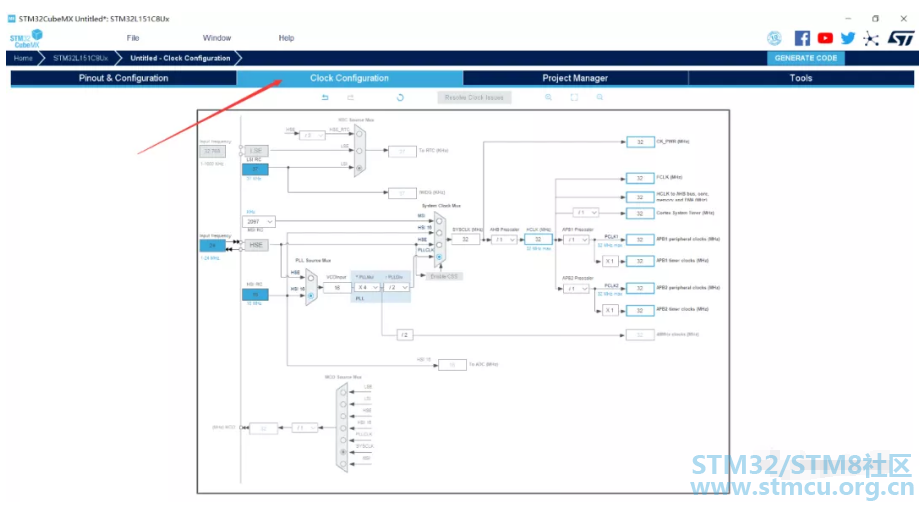Open the MCO divider /1 dropdown
Viewport: 923px width, 510px height.
305,428
